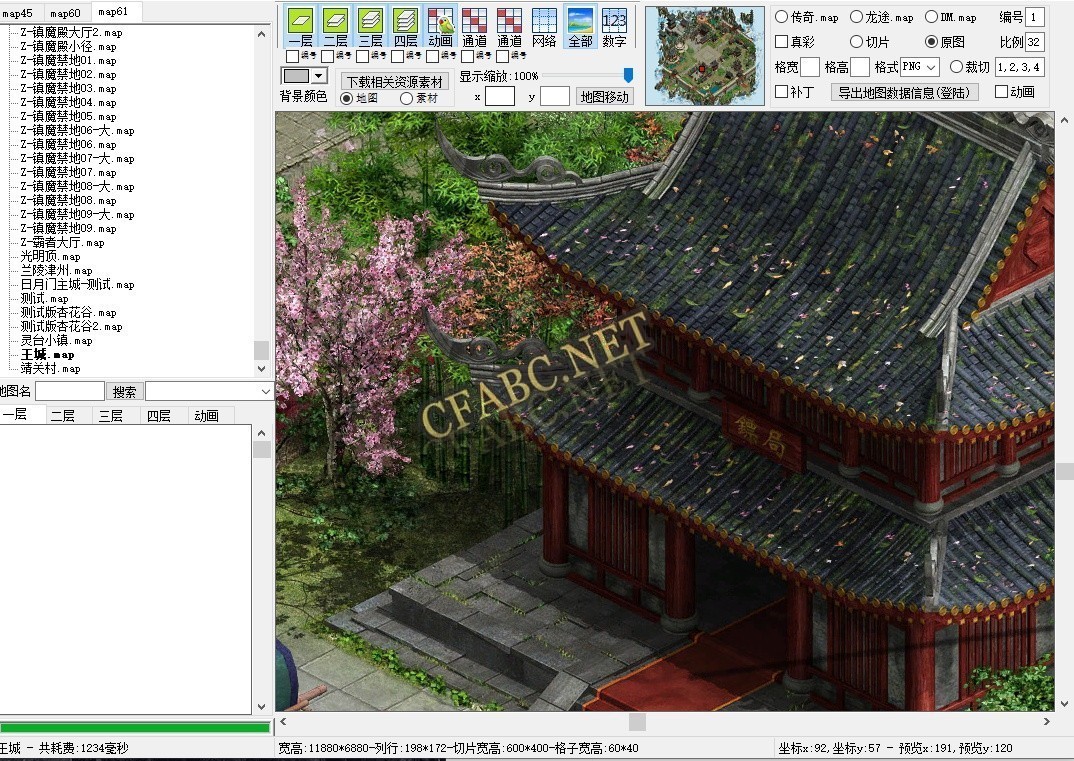Click the x coordinate input field

pos(500,96)
